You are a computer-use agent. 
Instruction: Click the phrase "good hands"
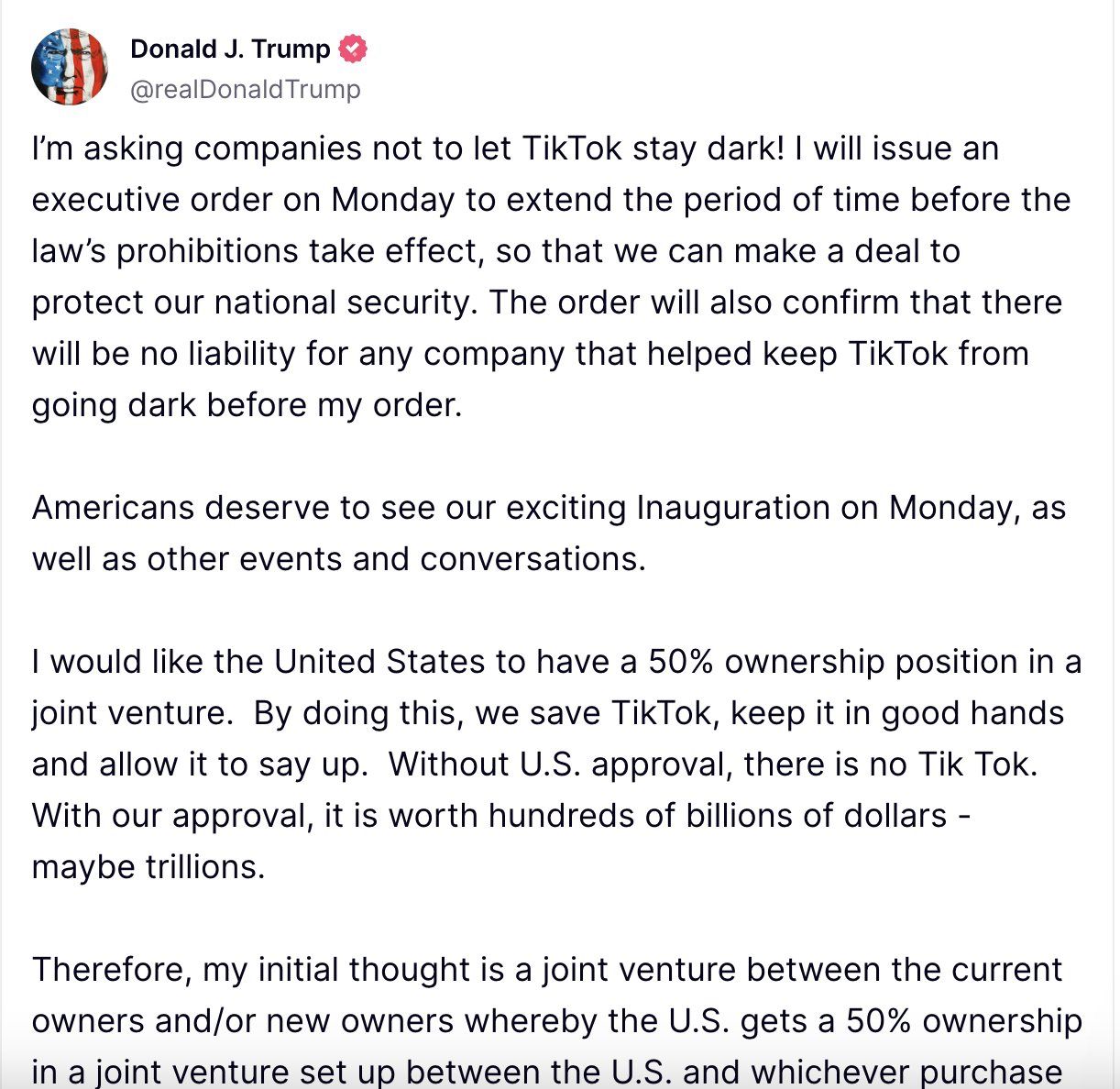click(972, 713)
